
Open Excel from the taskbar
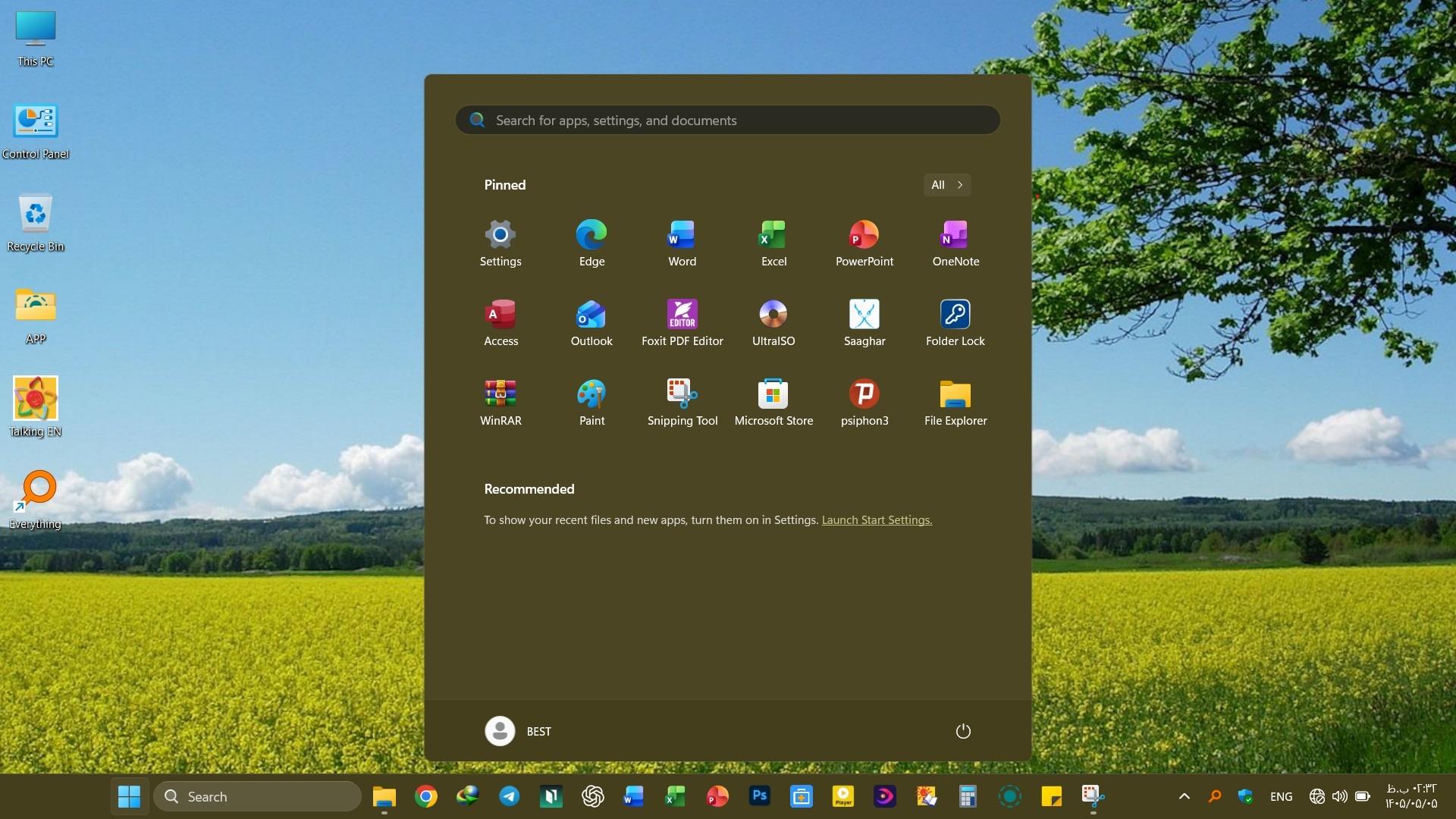676,796
